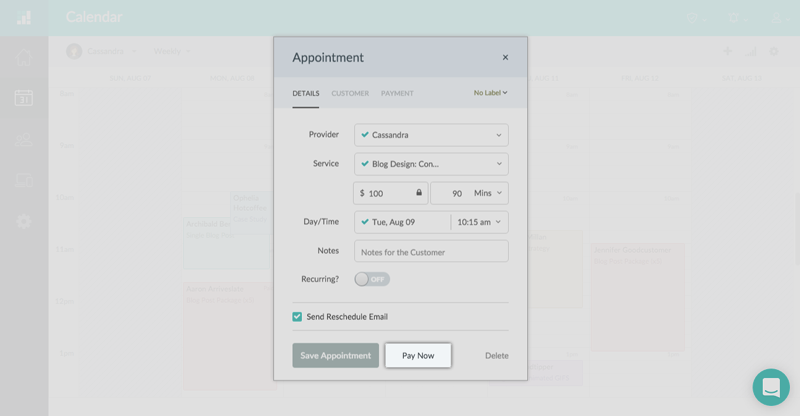Open the Cassandra provider selector in calendar
This screenshot has width=800, height=416.
(x=102, y=51)
